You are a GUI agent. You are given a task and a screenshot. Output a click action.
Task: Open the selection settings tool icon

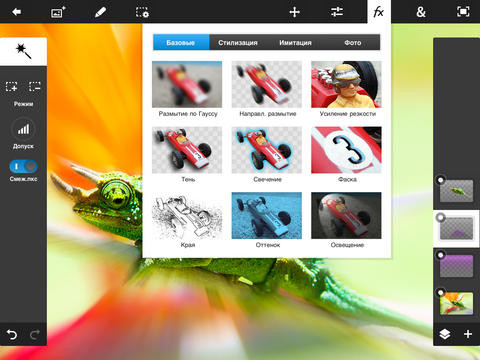142,12
